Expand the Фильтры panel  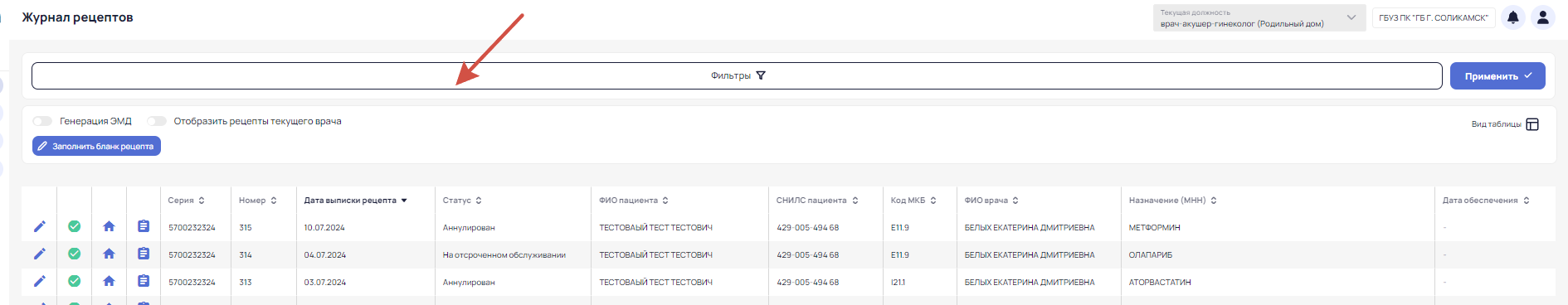pos(737,75)
